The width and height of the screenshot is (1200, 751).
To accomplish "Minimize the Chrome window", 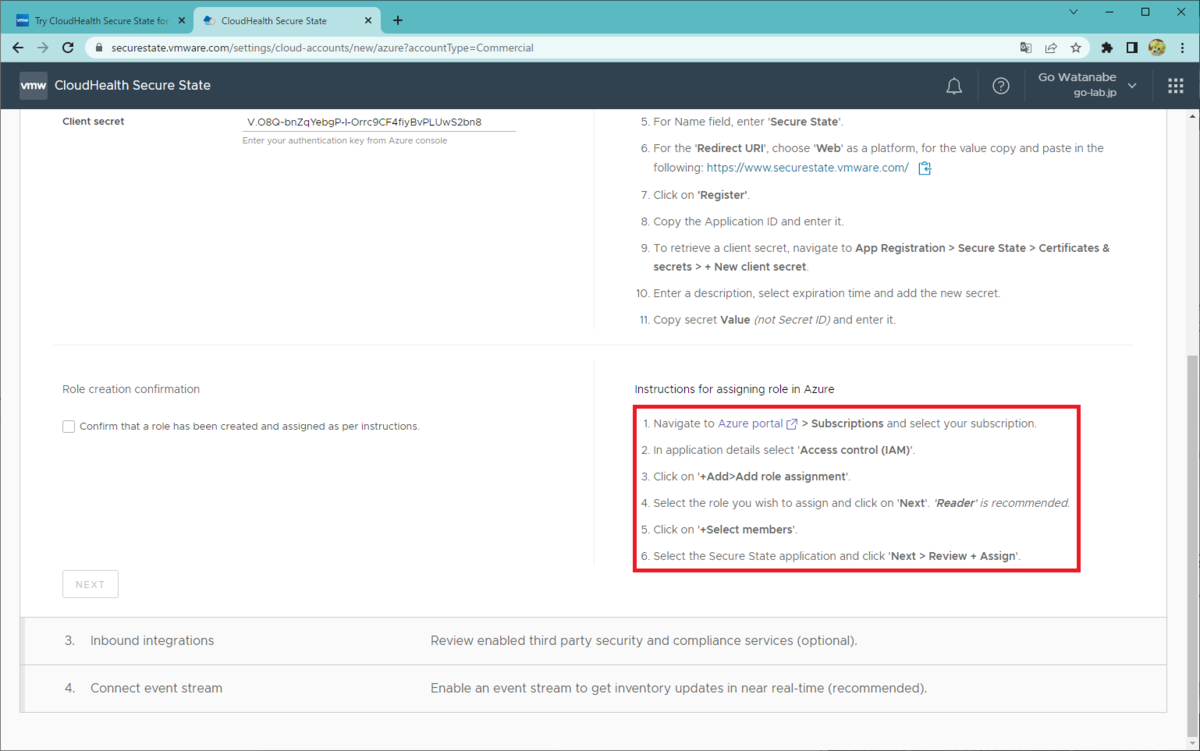I will (1110, 12).
